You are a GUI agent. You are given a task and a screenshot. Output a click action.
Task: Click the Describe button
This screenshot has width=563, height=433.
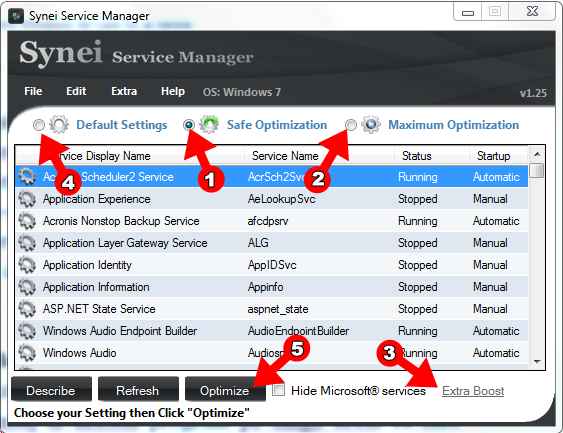pos(51,390)
